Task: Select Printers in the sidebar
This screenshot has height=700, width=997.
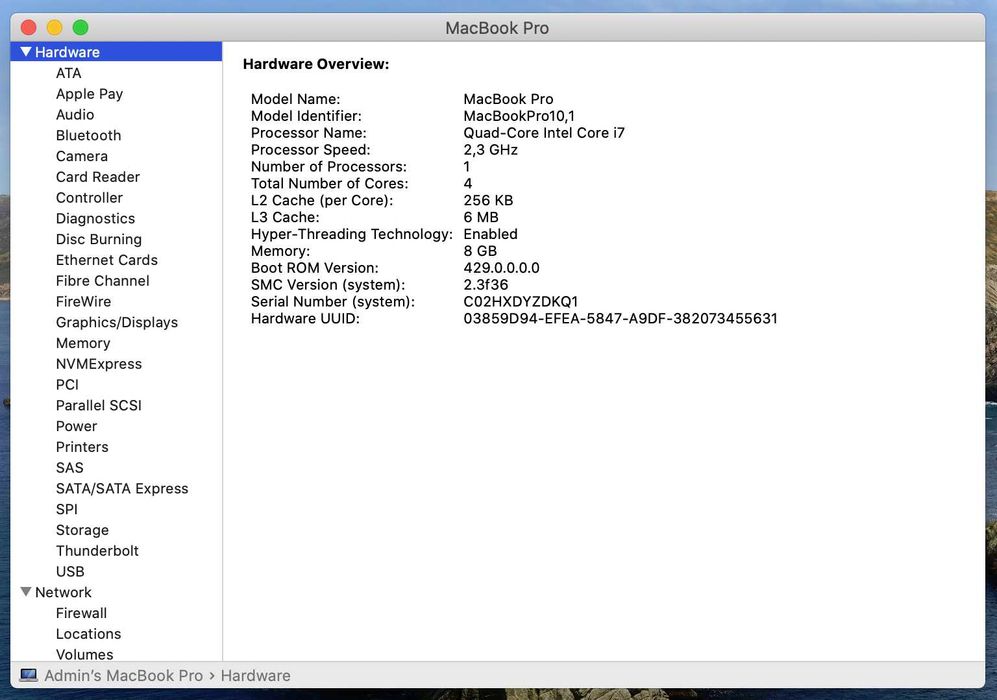Action: (x=82, y=447)
